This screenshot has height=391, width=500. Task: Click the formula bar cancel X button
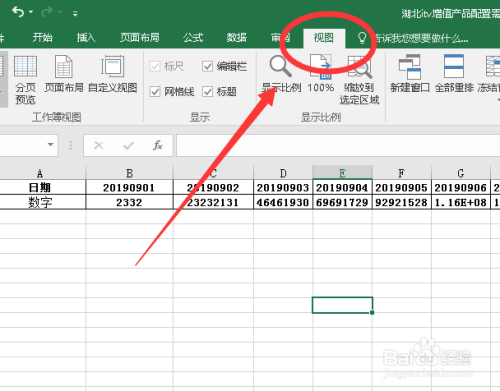coord(99,145)
